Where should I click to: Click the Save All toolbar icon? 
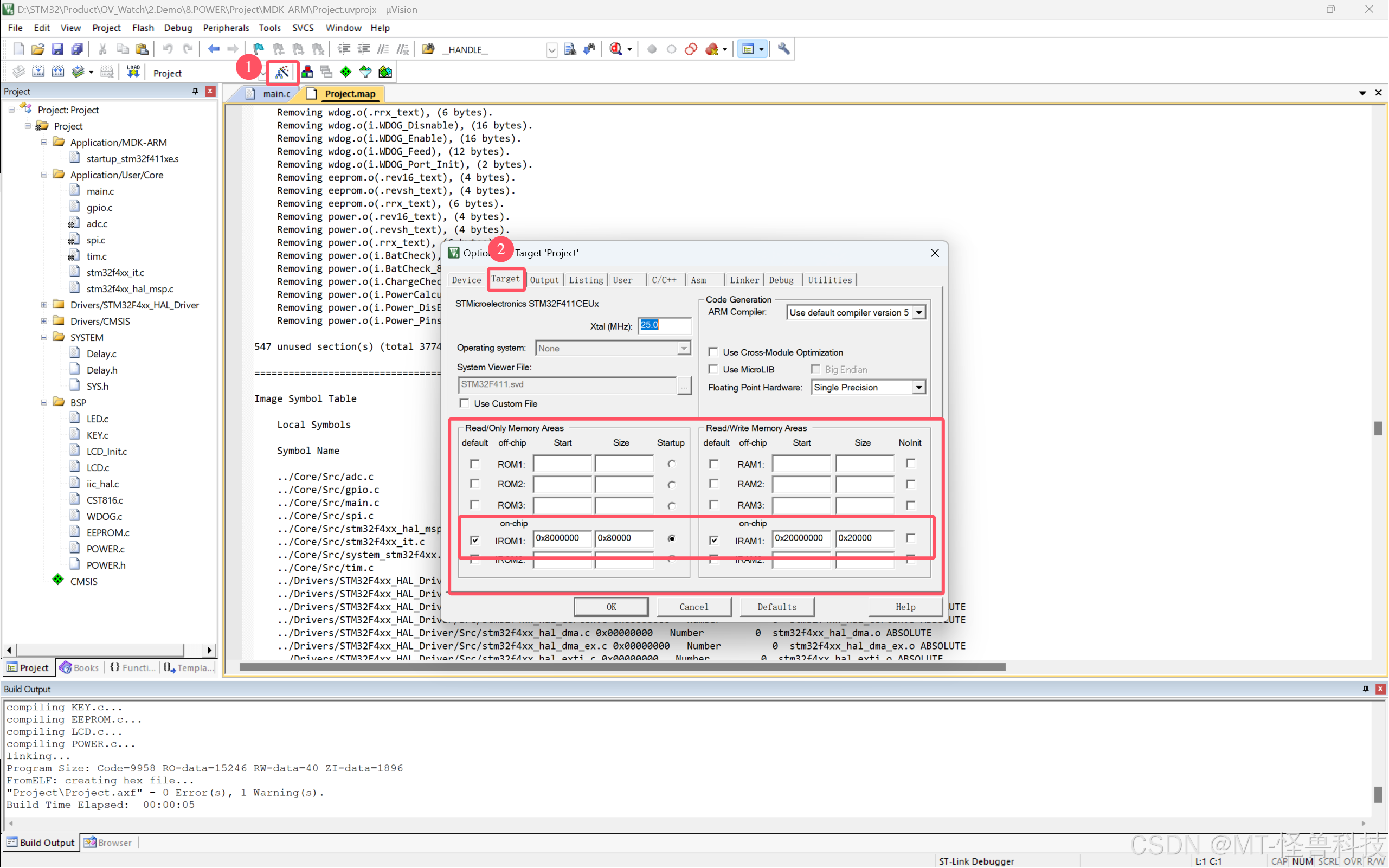pos(76,49)
